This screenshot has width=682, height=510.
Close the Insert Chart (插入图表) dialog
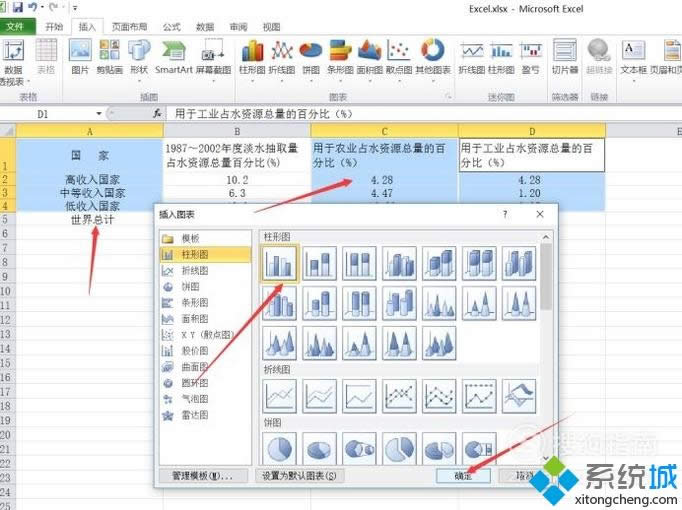[x=540, y=214]
